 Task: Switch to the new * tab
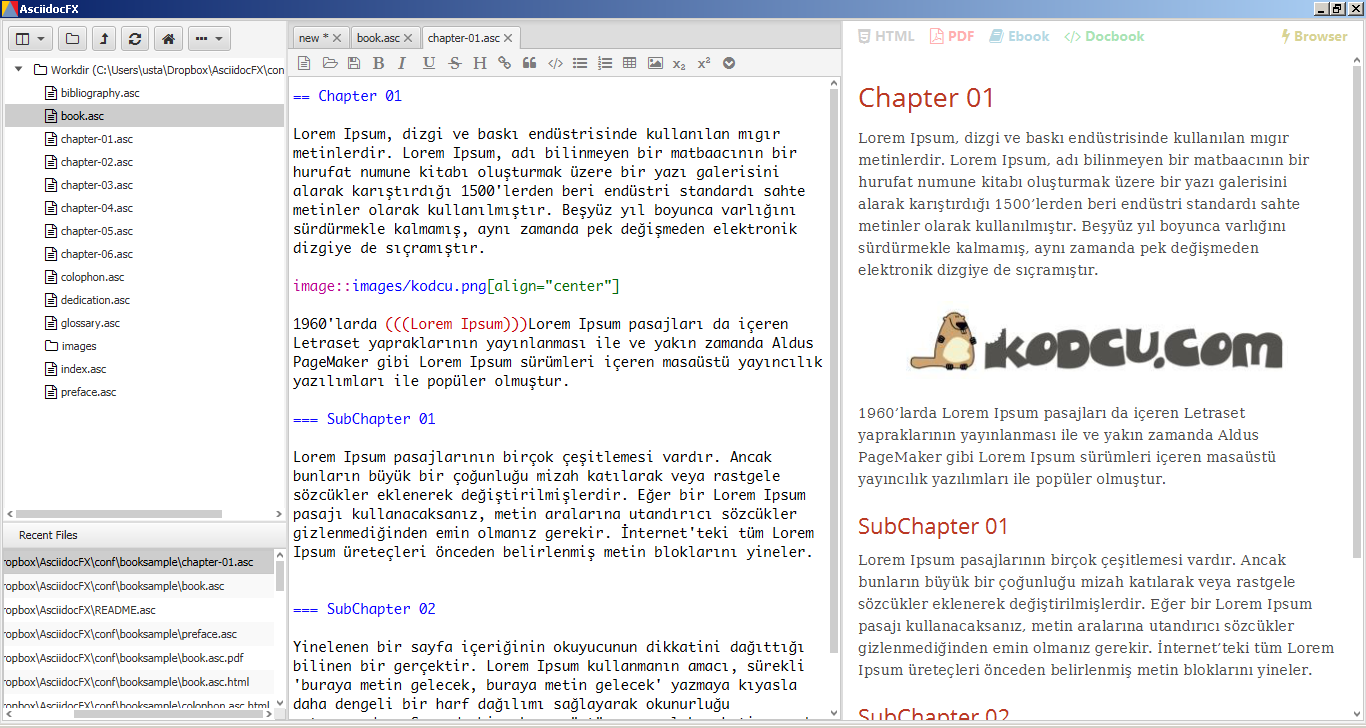[x=313, y=38]
